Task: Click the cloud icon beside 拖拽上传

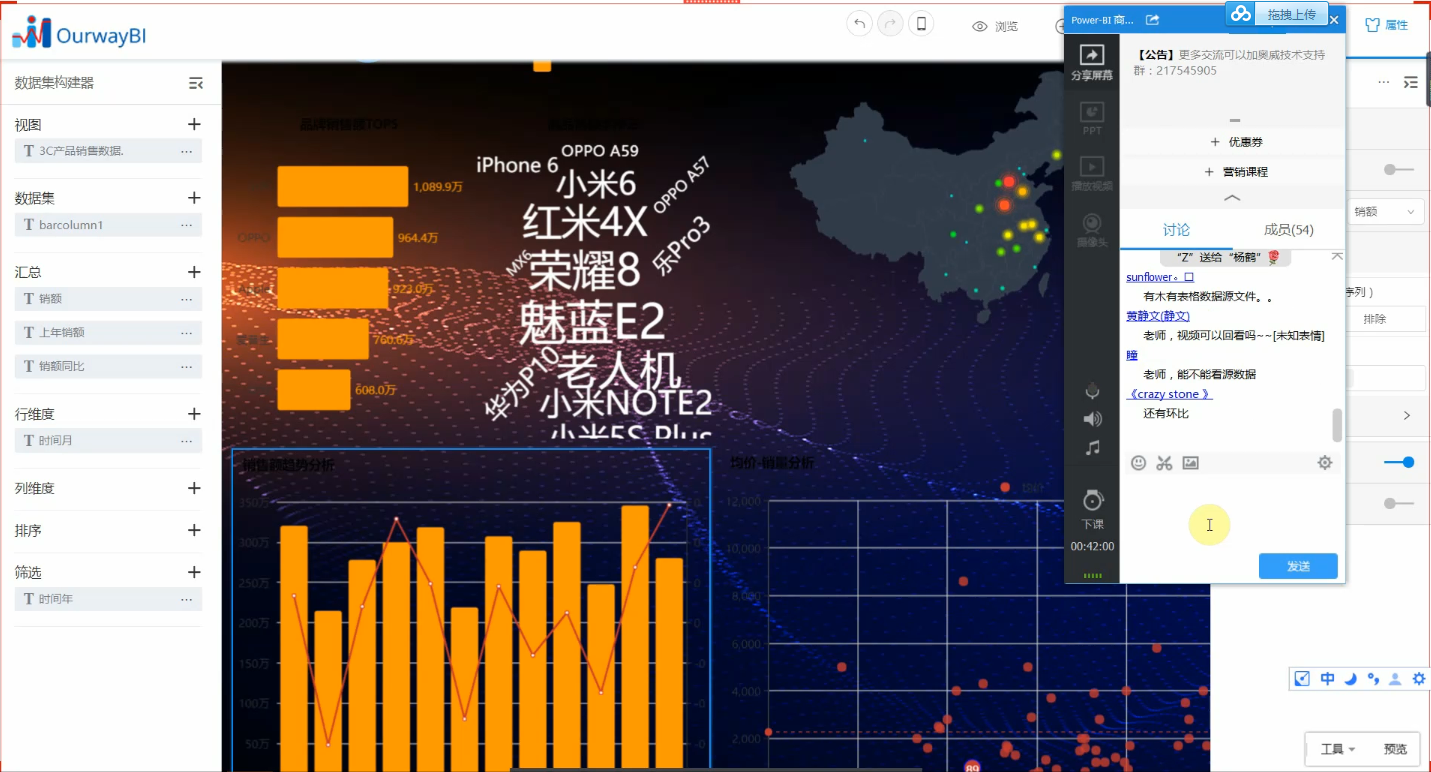Action: pyautogui.click(x=1241, y=14)
